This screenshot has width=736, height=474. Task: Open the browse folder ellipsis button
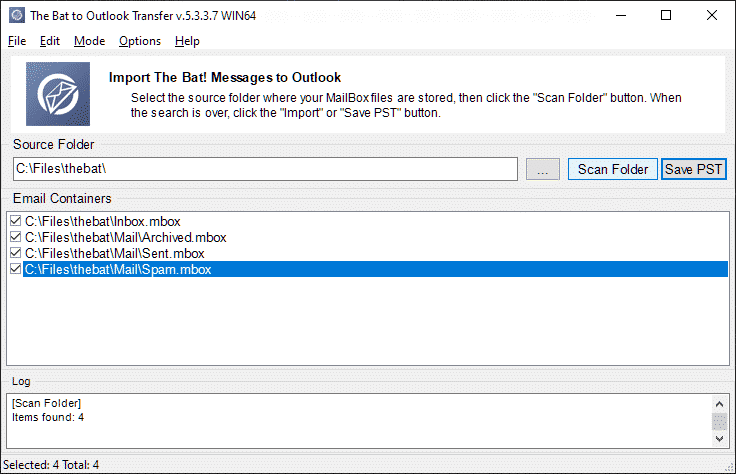click(543, 169)
